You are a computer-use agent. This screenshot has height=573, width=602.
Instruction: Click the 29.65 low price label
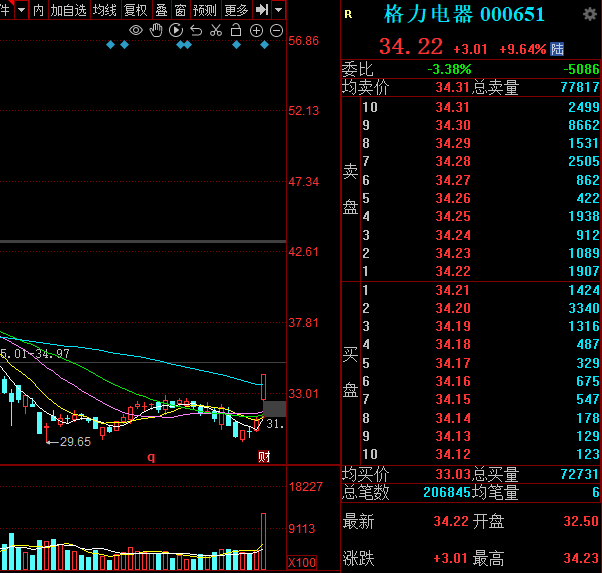(x=75, y=442)
